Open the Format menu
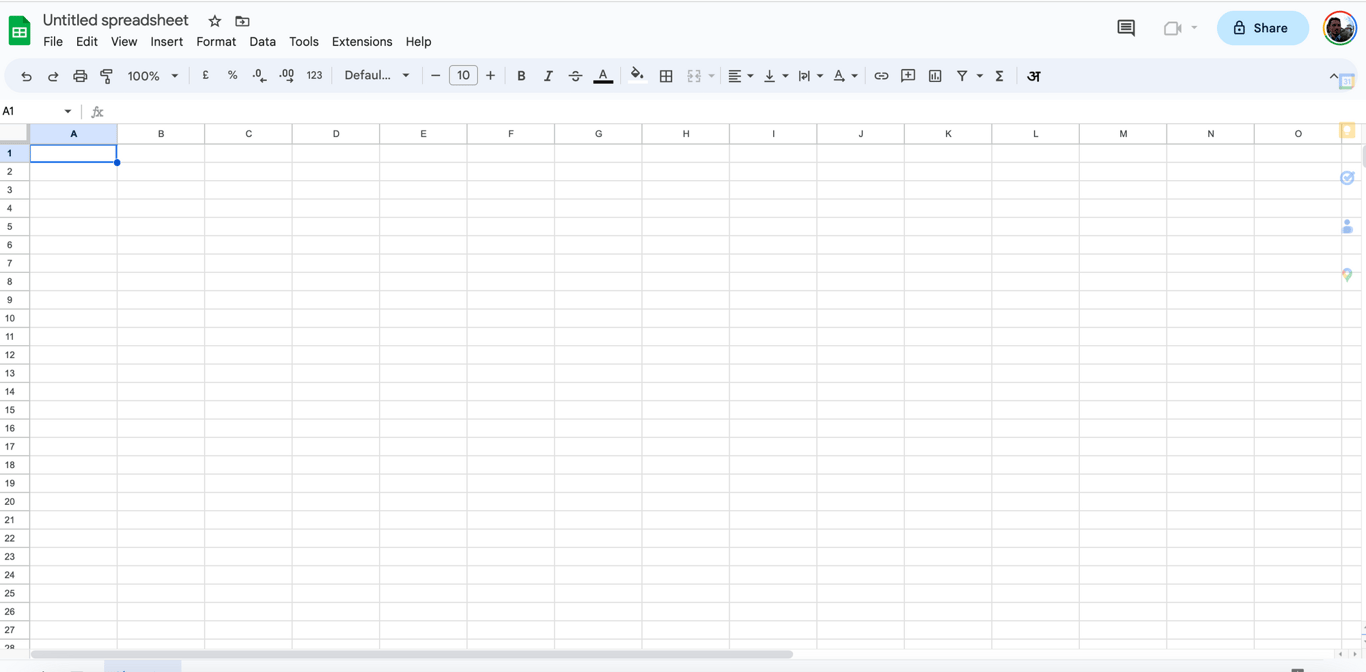 [x=216, y=42]
